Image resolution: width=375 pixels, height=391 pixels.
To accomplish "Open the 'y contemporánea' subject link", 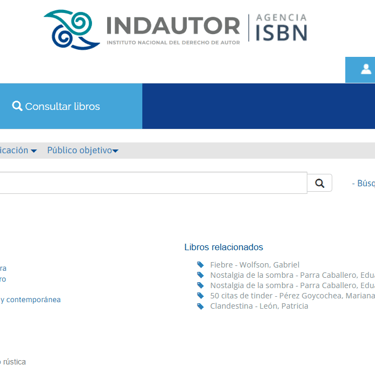I will pyautogui.click(x=30, y=300).
